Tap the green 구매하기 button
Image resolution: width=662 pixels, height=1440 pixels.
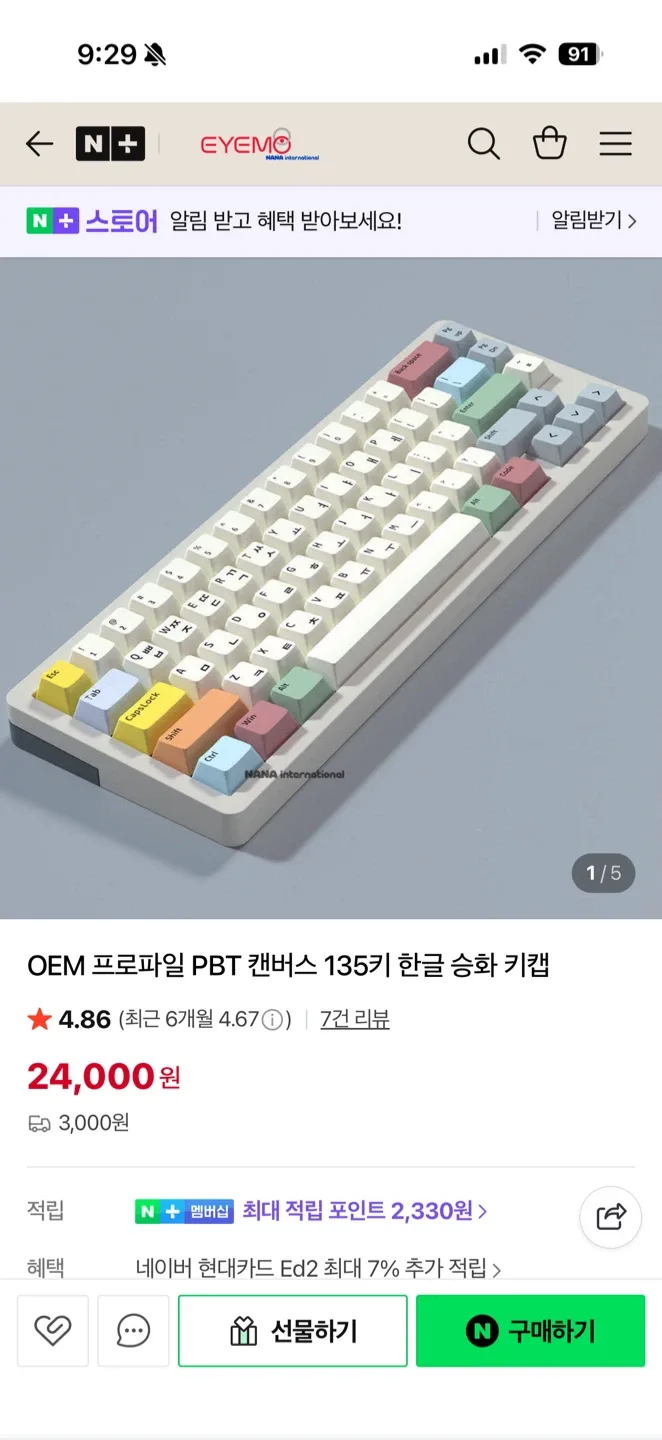531,1331
